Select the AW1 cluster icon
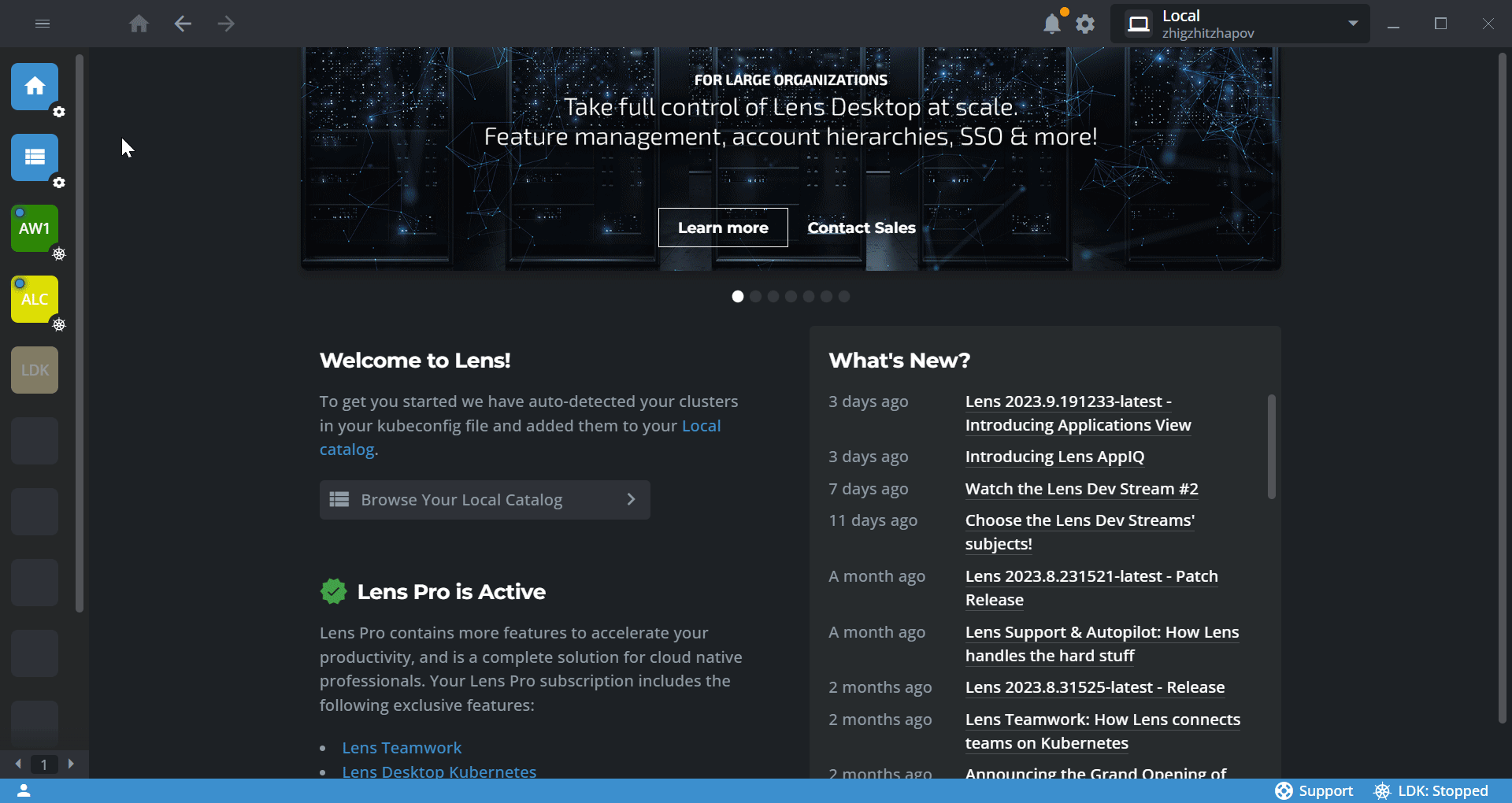 pos(34,229)
